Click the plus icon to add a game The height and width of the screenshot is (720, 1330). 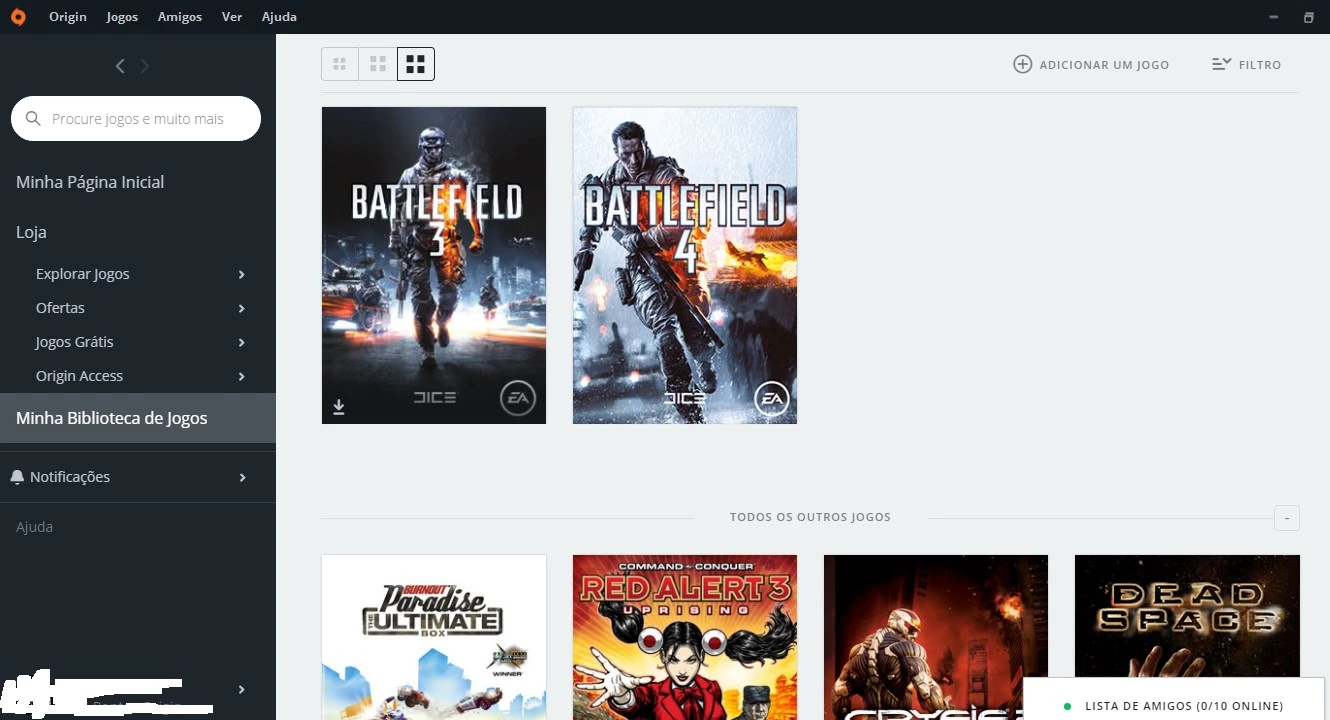(1022, 64)
